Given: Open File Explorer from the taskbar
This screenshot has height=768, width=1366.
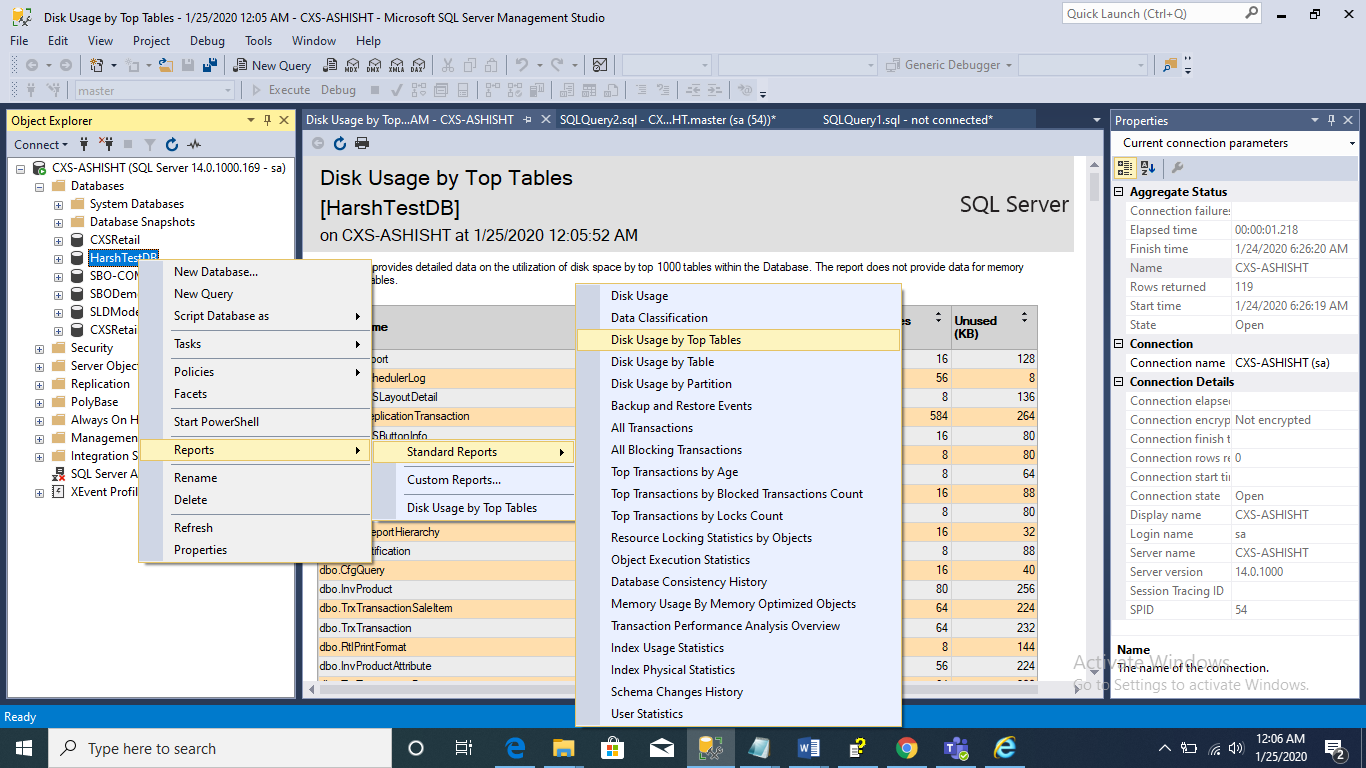Looking at the screenshot, I should click(x=564, y=748).
